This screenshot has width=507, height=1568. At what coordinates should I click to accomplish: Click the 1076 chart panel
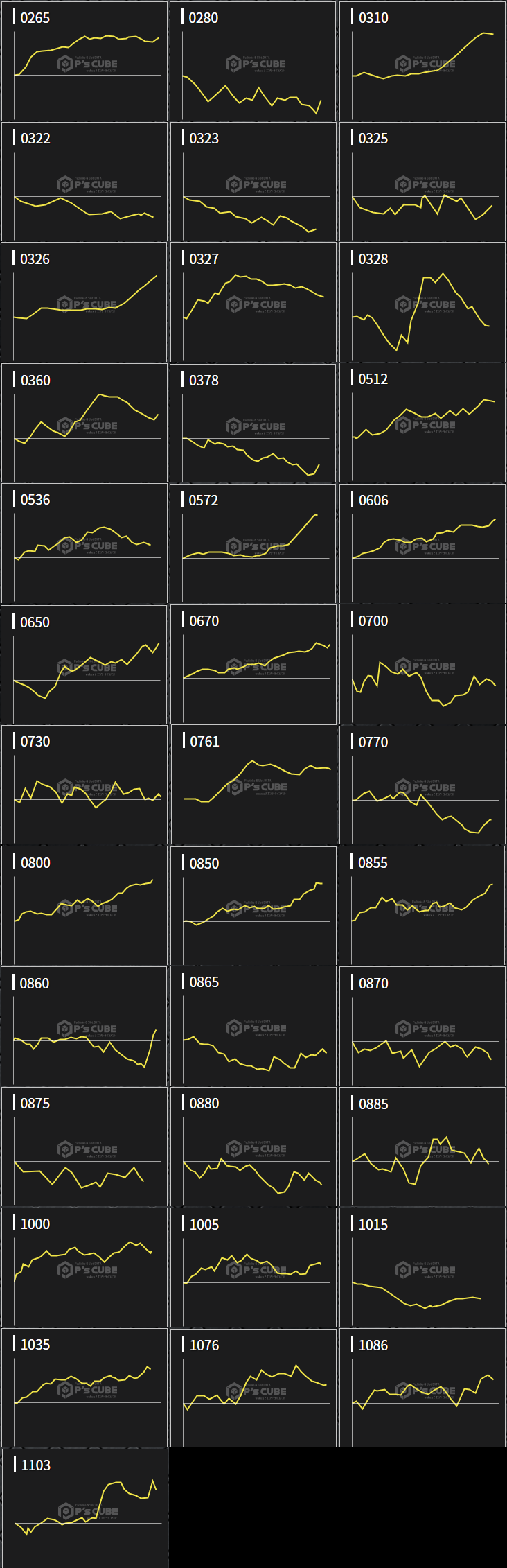point(254,1388)
